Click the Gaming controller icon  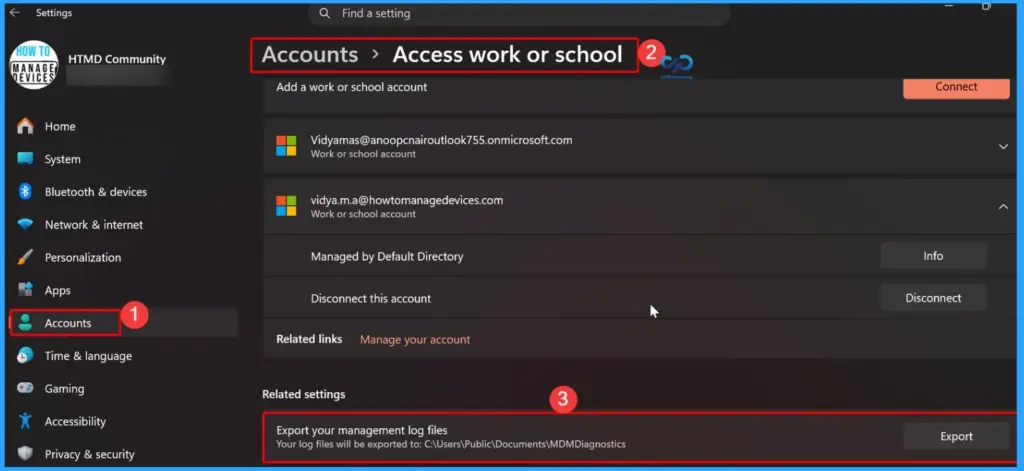pos(25,388)
